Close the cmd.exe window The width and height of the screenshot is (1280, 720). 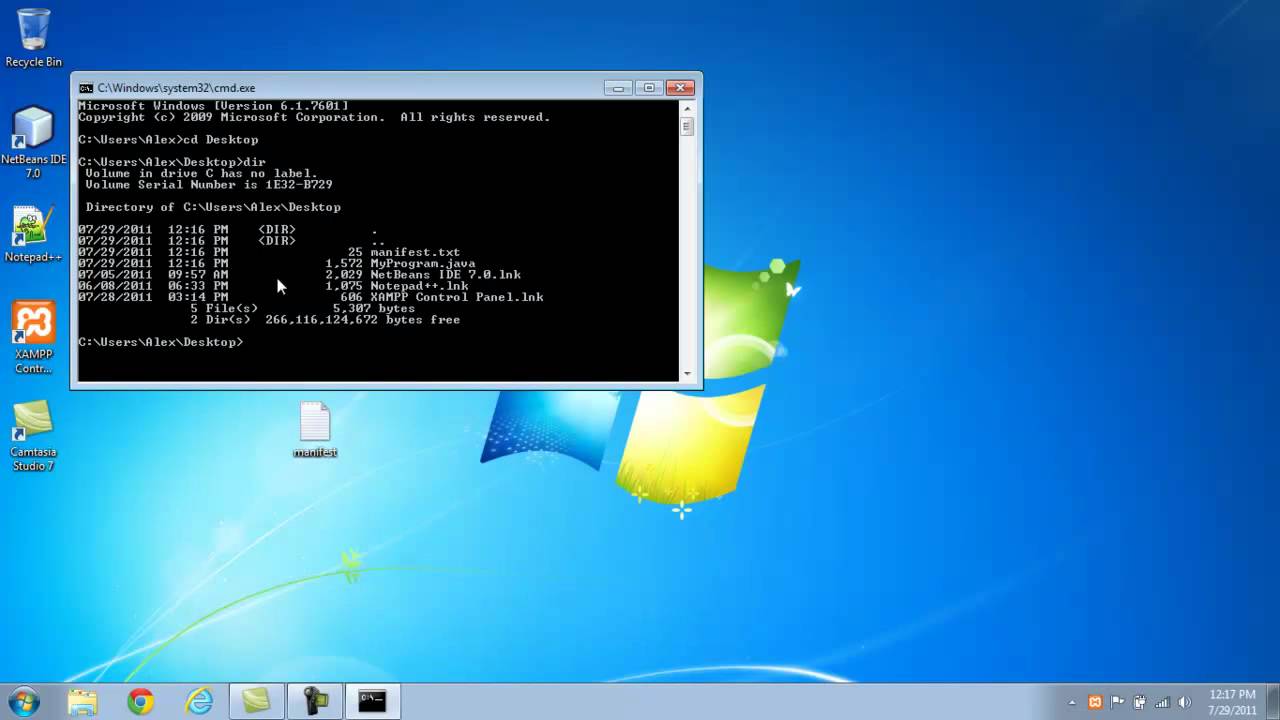(x=680, y=88)
